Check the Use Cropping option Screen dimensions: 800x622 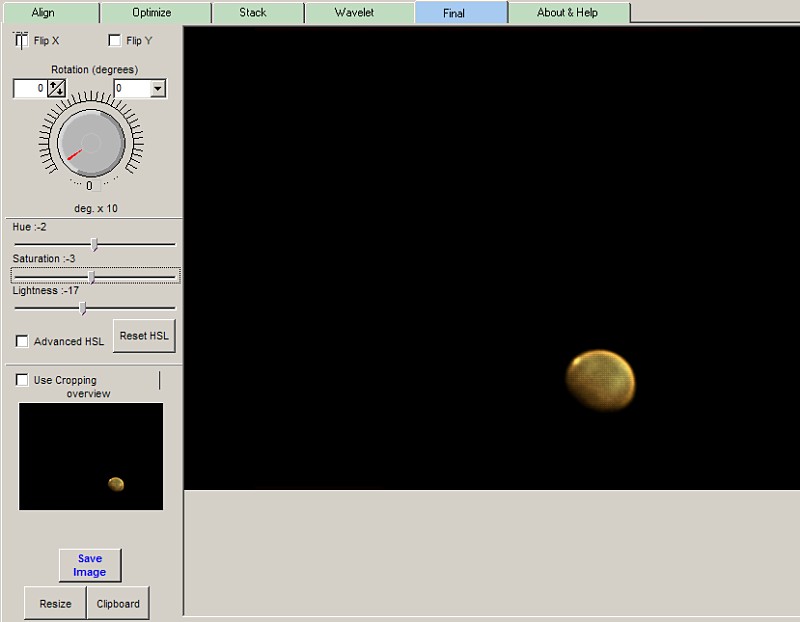(x=23, y=380)
